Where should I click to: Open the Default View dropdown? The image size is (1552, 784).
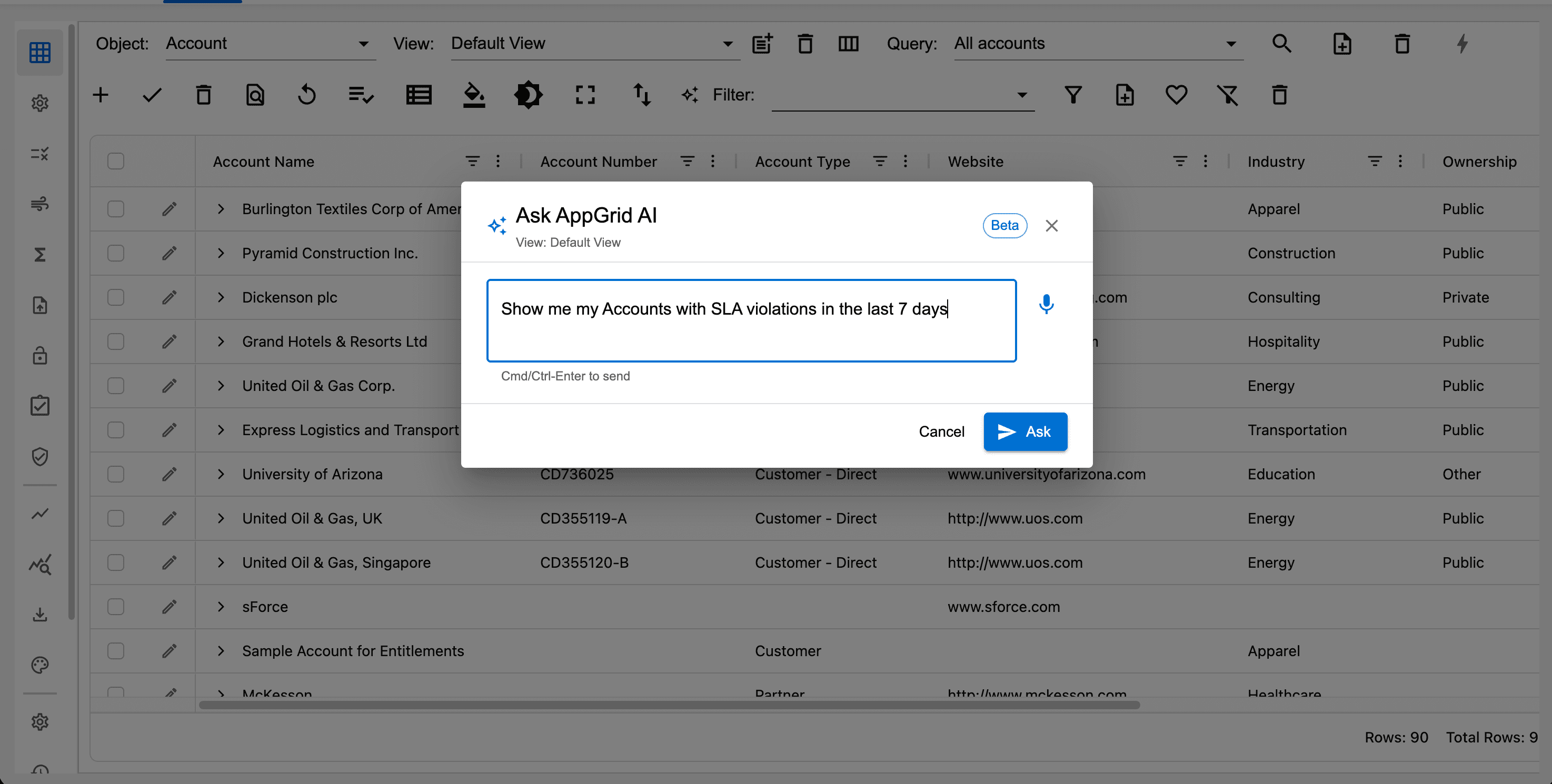click(595, 43)
